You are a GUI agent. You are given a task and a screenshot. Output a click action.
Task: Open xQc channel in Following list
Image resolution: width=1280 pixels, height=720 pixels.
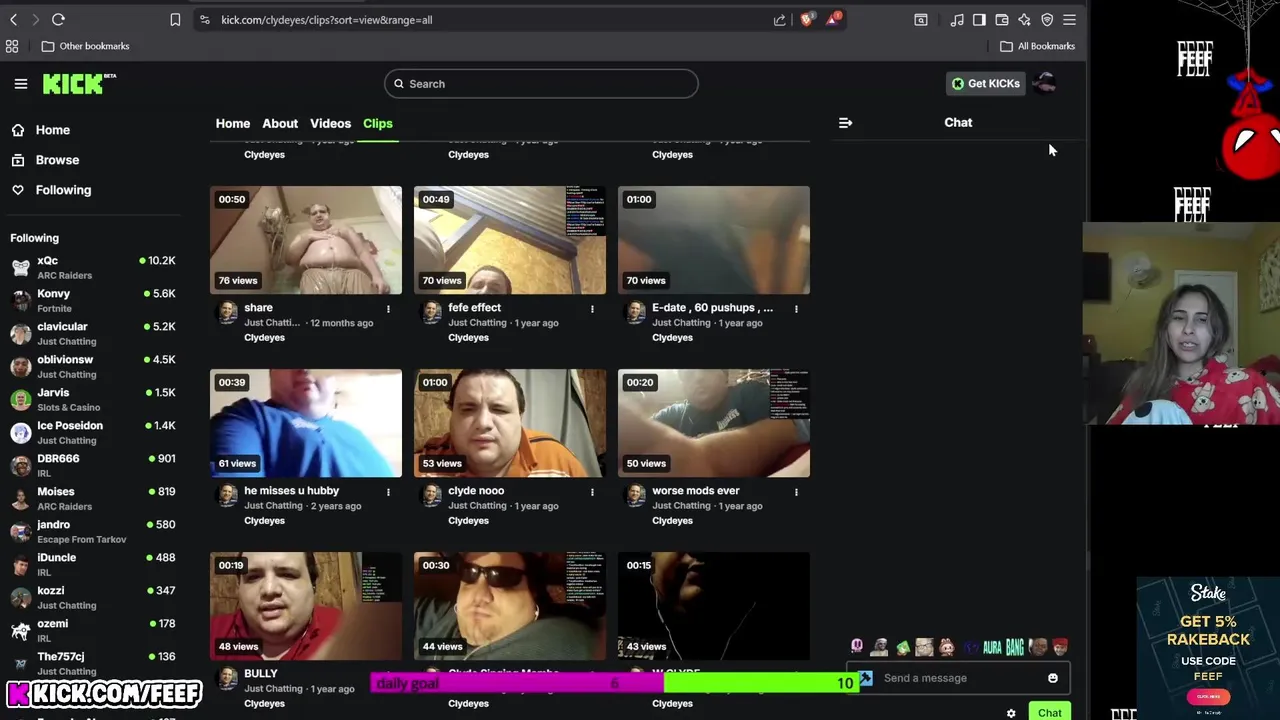pyautogui.click(x=93, y=267)
